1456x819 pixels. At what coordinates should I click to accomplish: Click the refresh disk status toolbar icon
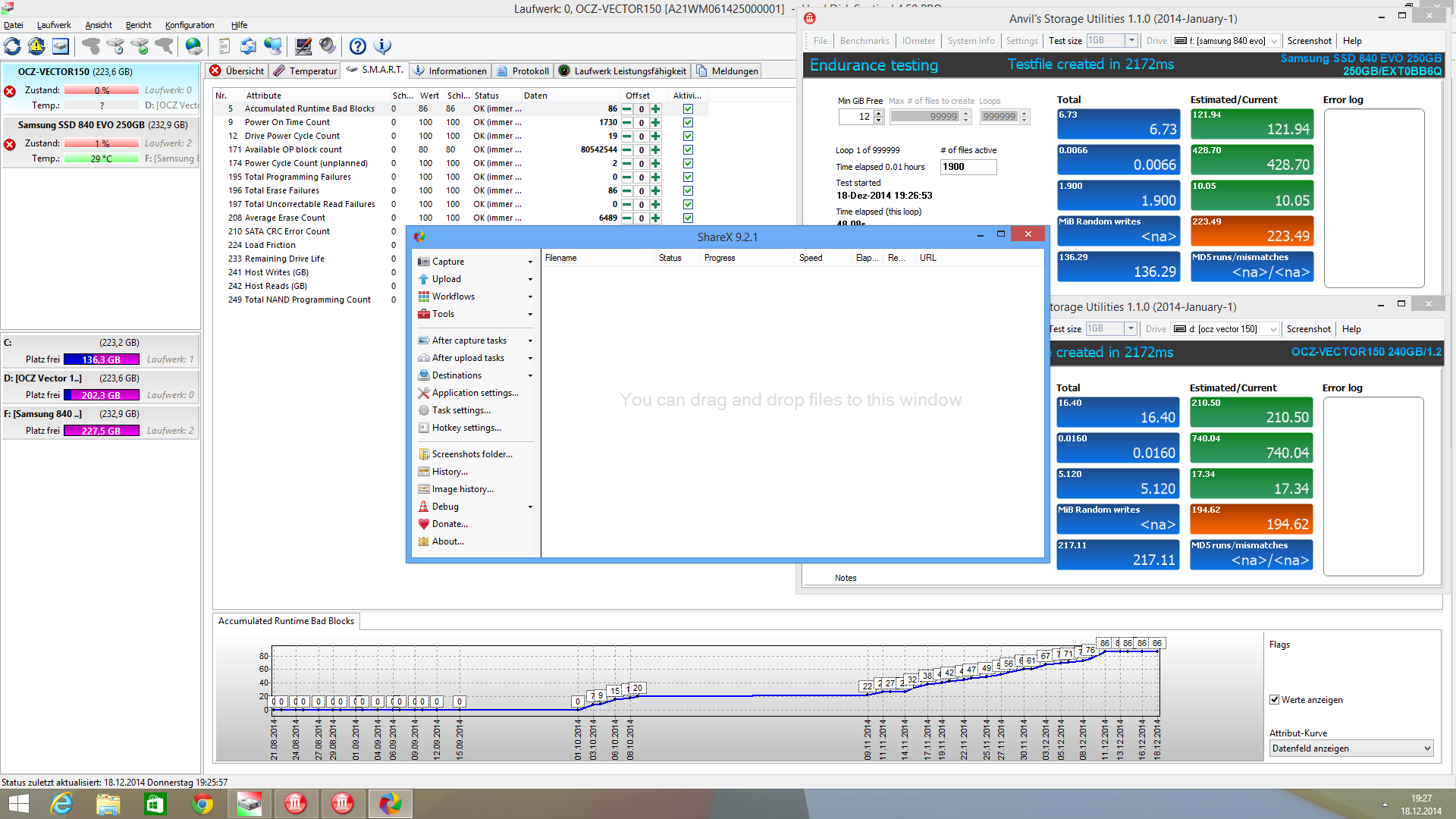coord(12,46)
